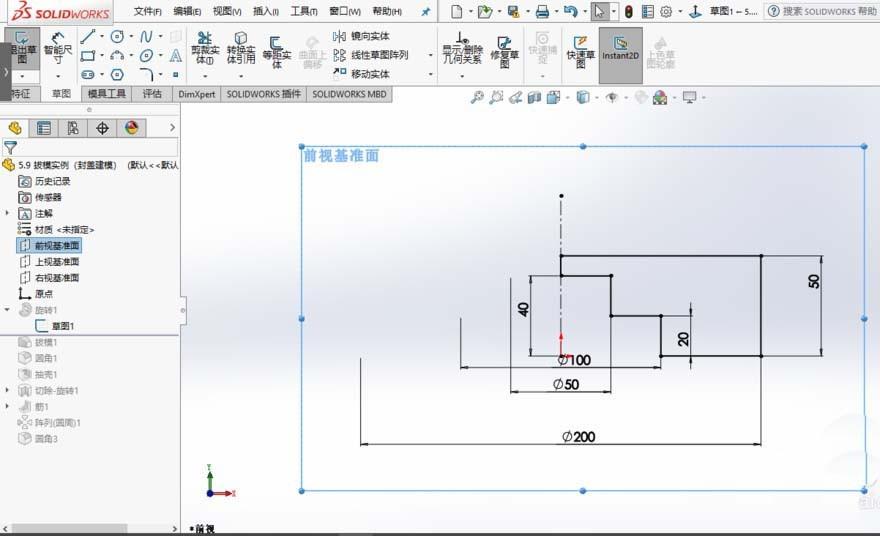Select the sketch Point tool
The height and width of the screenshot is (536, 880).
[x=176, y=74]
